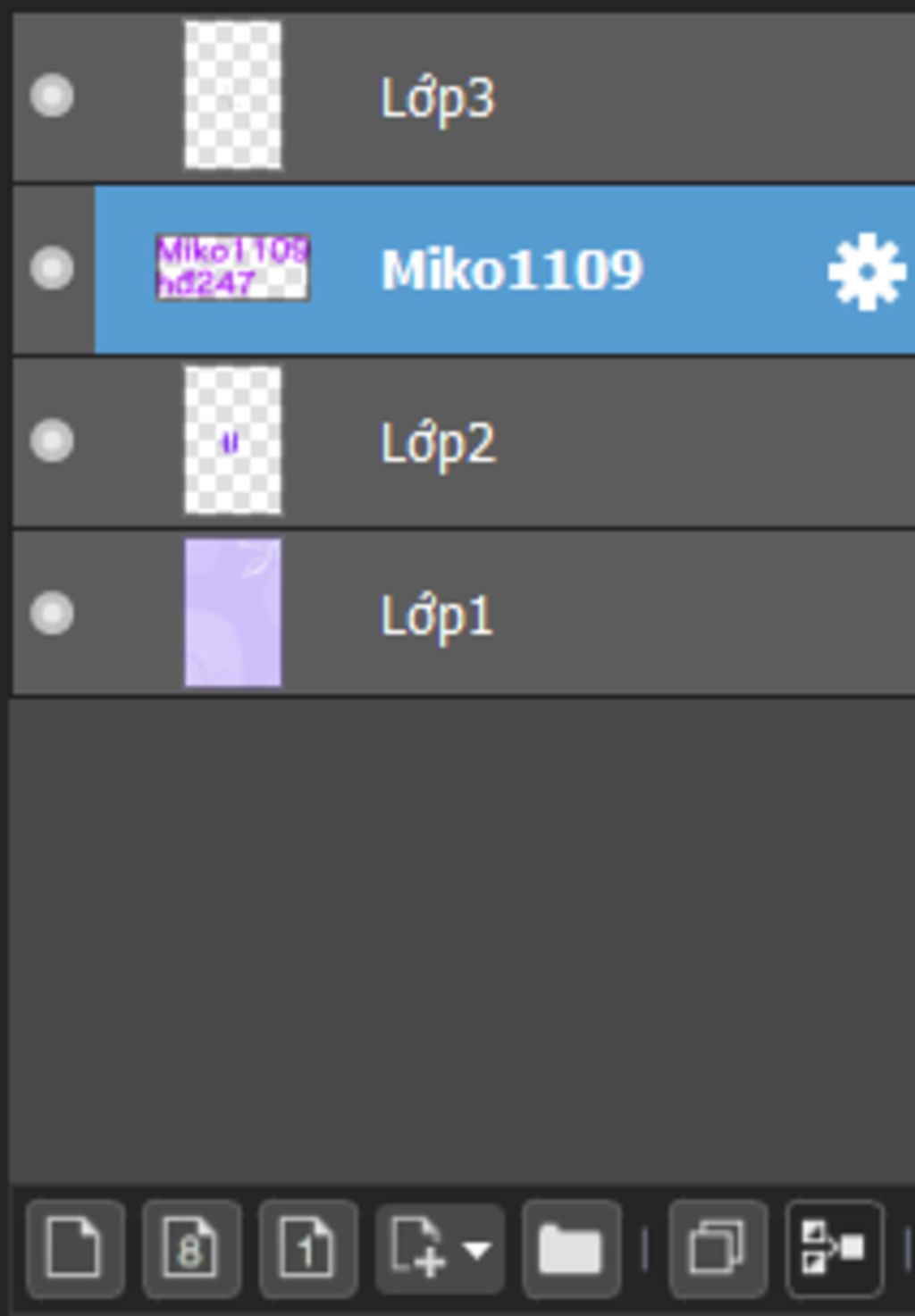Image resolution: width=915 pixels, height=1316 pixels.
Task: Click the Lớp2 layer thumbnail
Action: coord(233,440)
